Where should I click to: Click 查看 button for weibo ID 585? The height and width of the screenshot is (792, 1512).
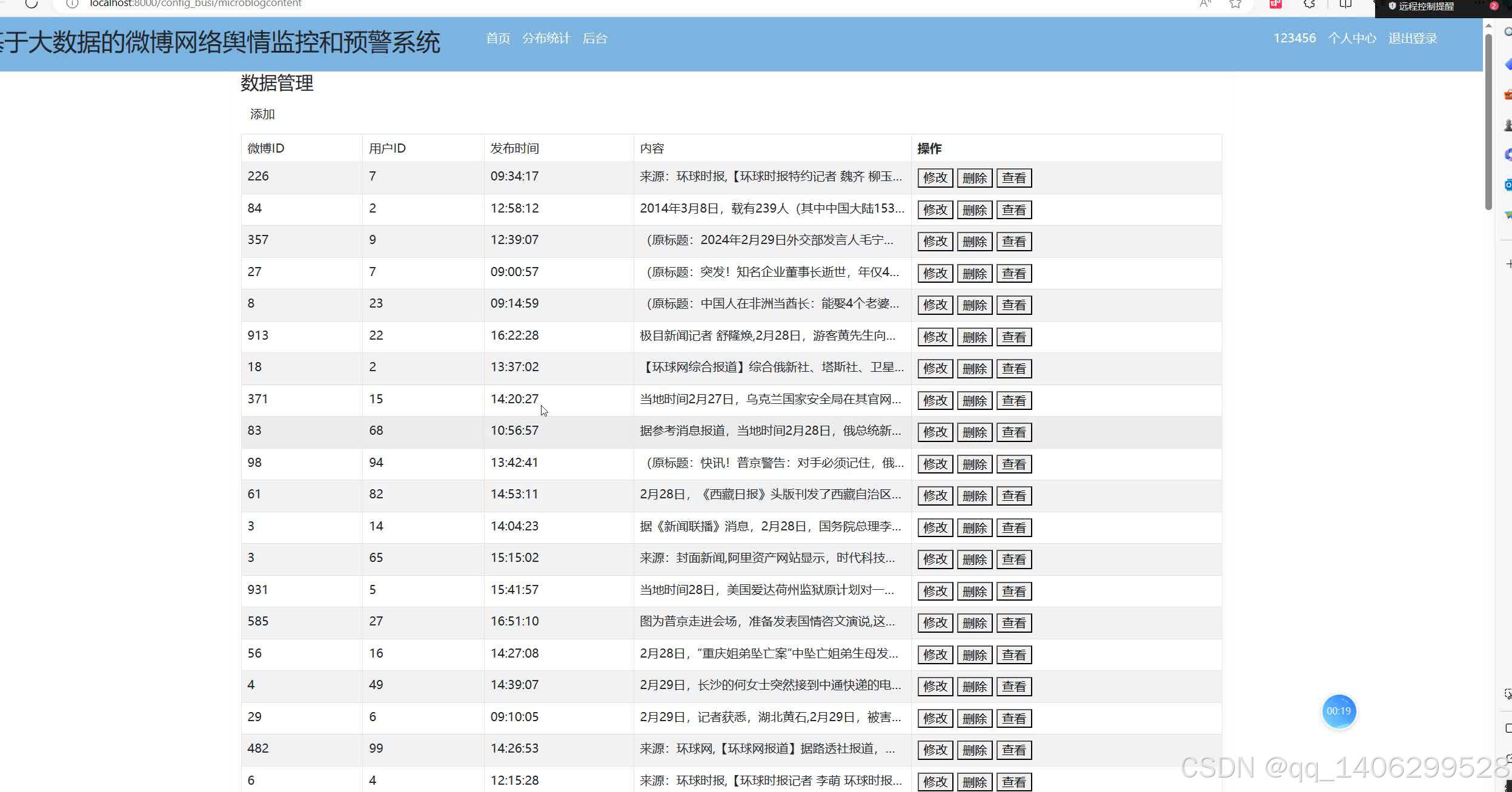tap(1013, 623)
